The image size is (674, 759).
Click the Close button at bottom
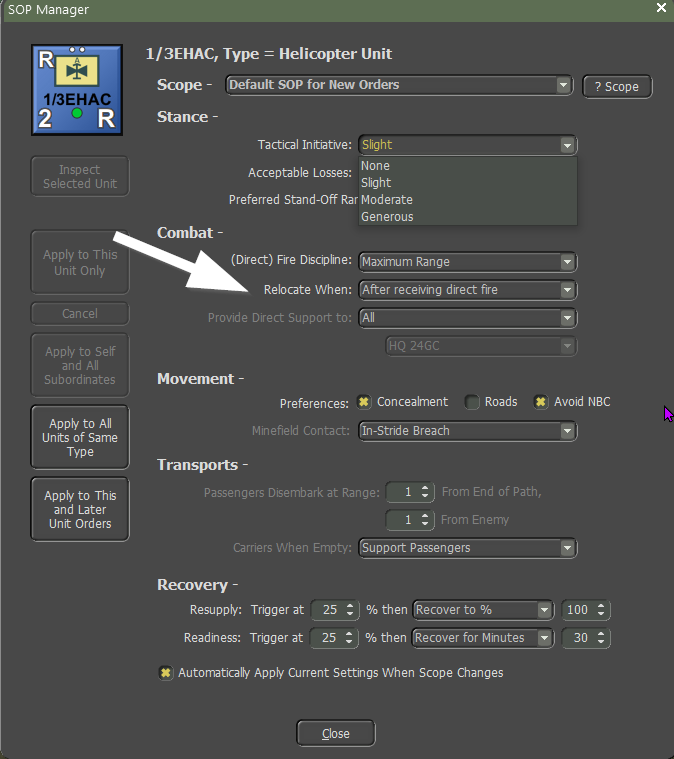[x=336, y=733]
